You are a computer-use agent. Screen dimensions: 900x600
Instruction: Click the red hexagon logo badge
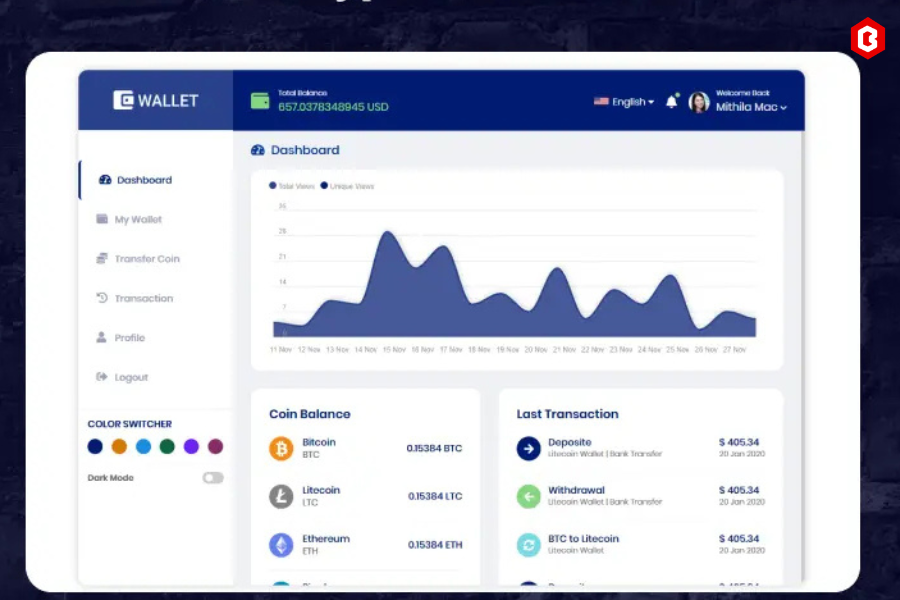(867, 38)
